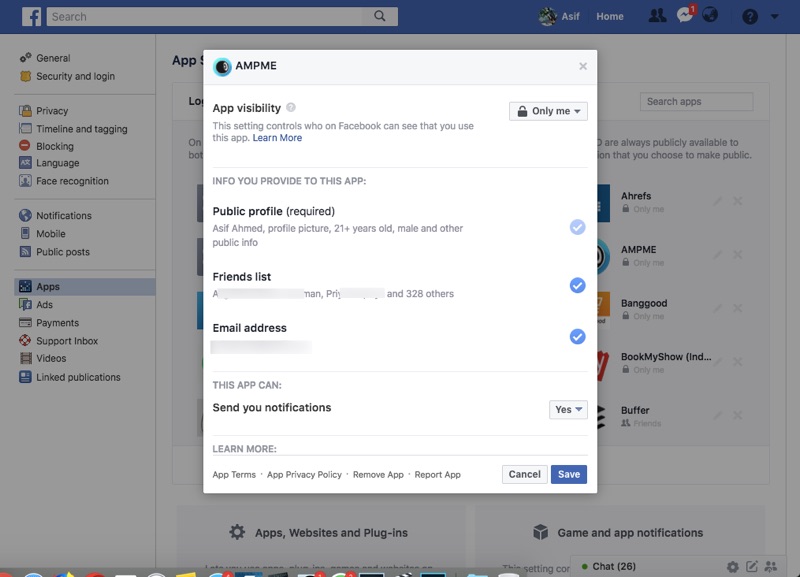Edit the Ahrefs app with pencil icon
800x577 pixels.
tap(717, 201)
